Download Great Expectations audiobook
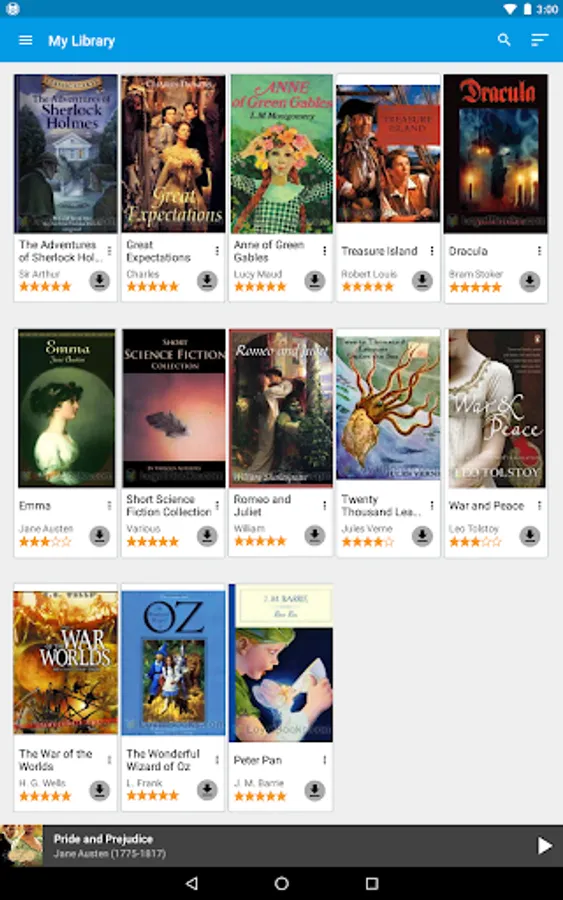563x900 pixels. click(207, 281)
